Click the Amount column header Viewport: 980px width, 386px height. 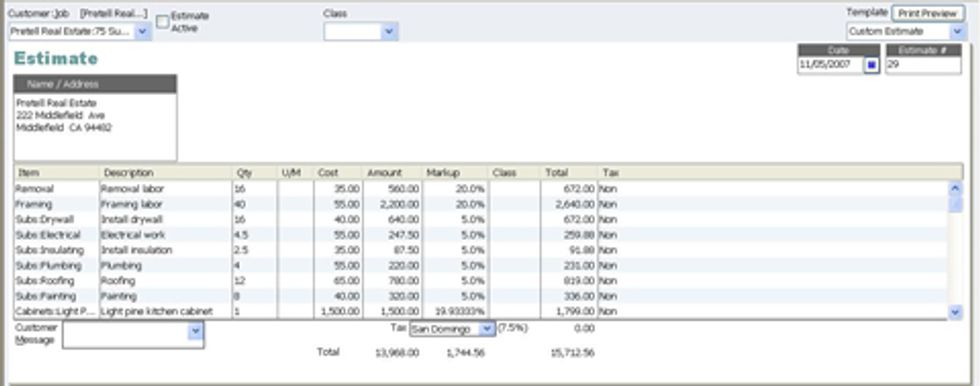click(x=392, y=172)
